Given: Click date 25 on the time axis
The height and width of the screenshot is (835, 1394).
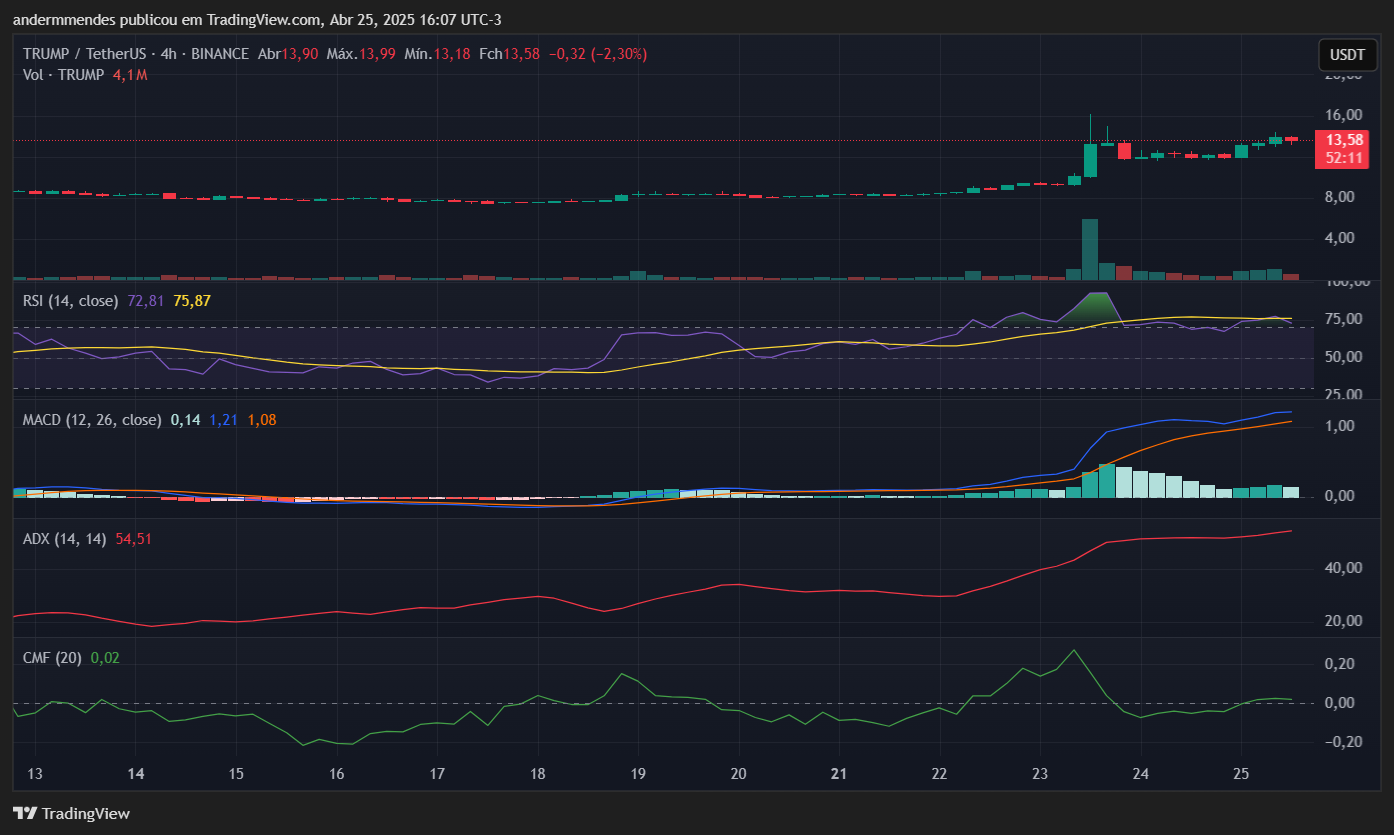Looking at the screenshot, I should tap(1240, 774).
